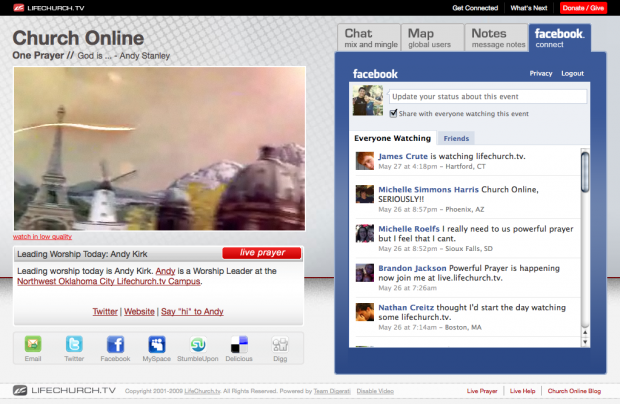
Task: Click the live video player
Action: (159, 149)
